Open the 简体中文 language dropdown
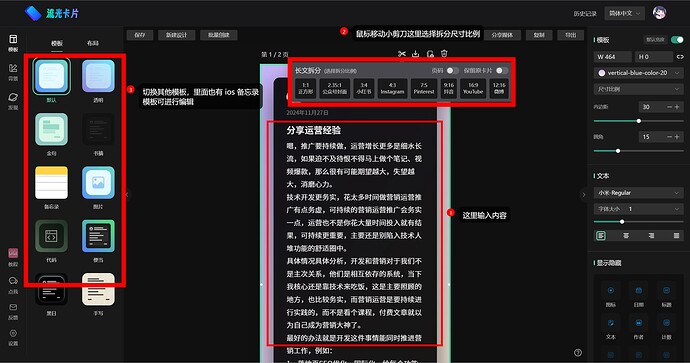This screenshot has height=363, width=690. click(624, 13)
